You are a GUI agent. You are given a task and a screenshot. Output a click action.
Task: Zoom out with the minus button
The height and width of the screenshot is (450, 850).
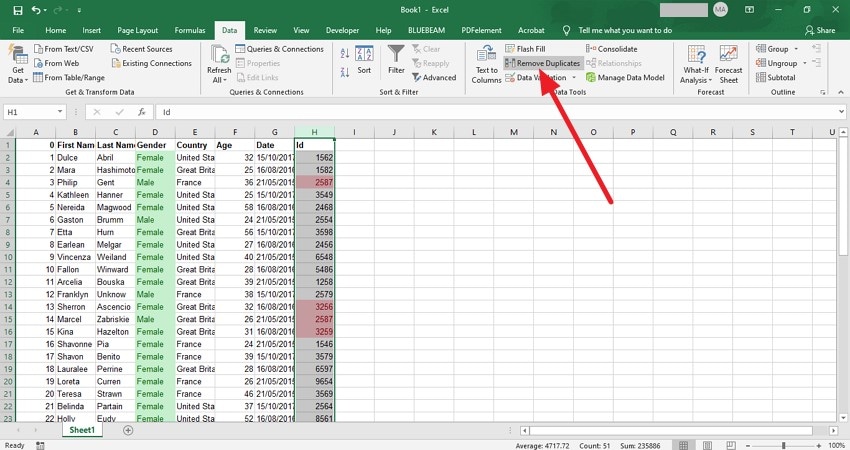[749, 446]
